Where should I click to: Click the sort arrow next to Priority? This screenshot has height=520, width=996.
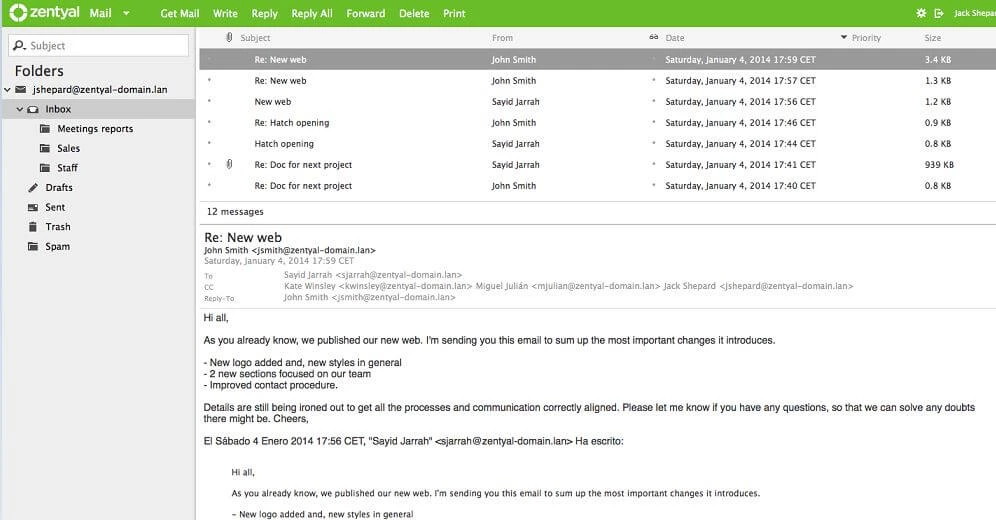pyautogui.click(x=844, y=37)
